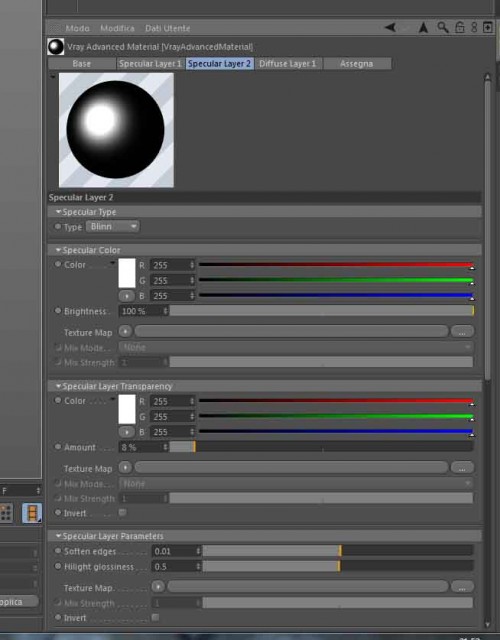The height and width of the screenshot is (640, 500).
Task: Click the Specular Color texture map bar
Action: (291, 331)
